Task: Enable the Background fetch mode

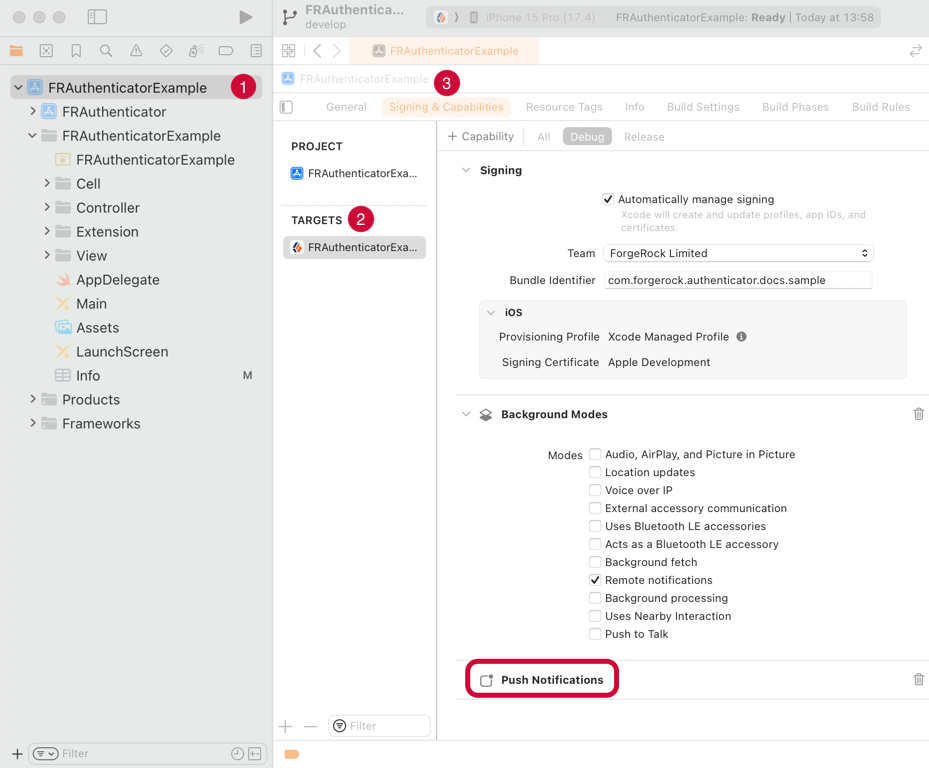Action: coord(595,562)
